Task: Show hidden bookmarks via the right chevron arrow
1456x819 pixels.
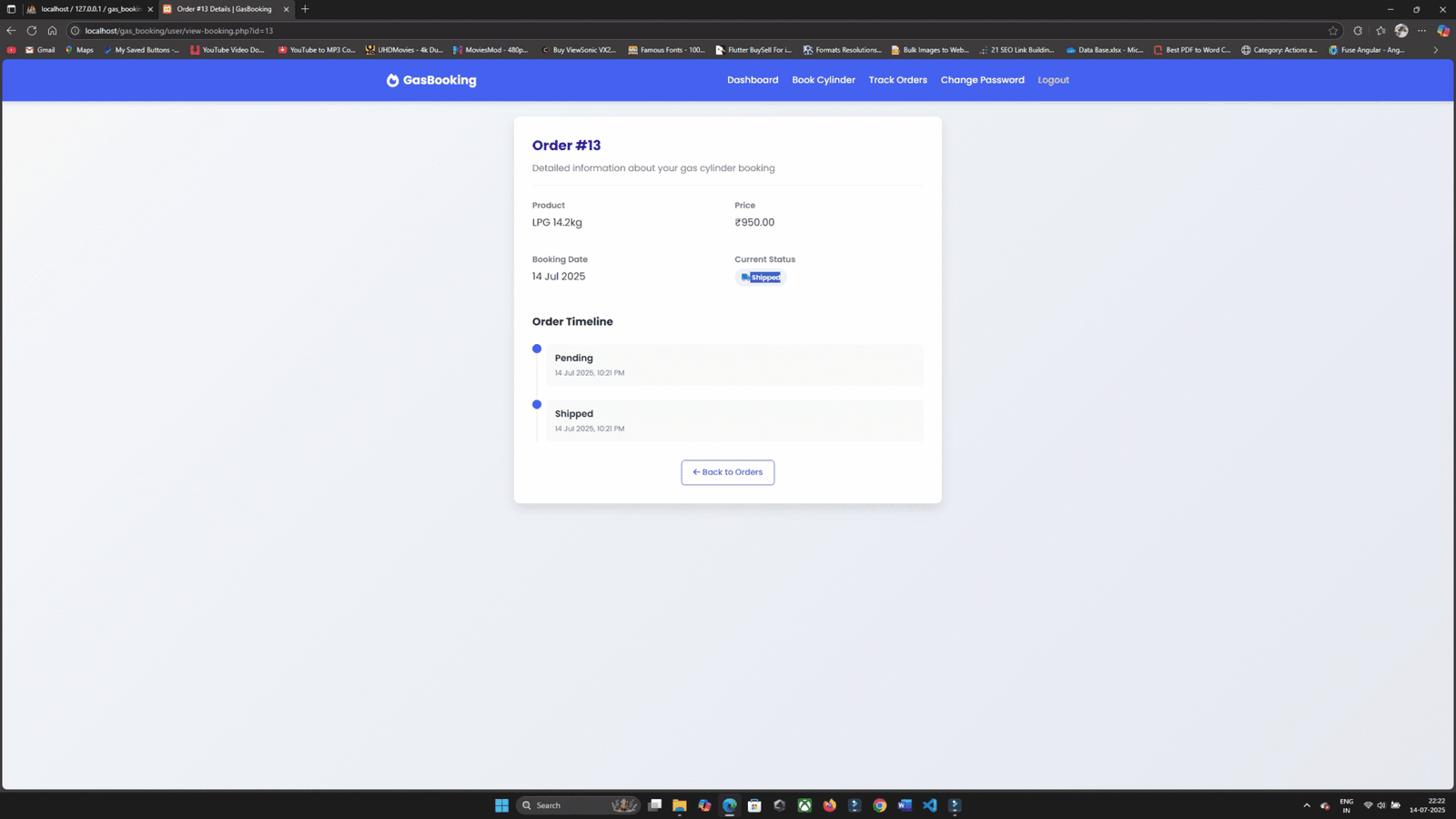Action: coord(1436,50)
